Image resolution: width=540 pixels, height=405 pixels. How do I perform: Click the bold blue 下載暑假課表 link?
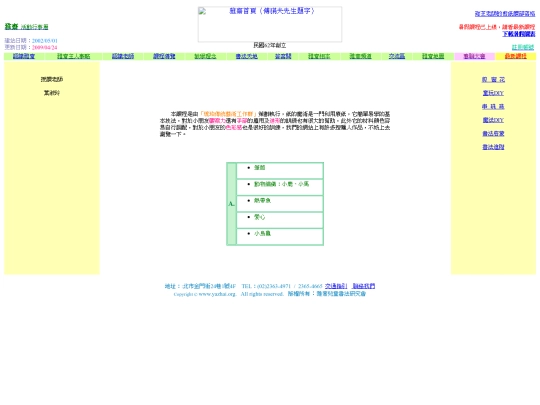(x=519, y=34)
